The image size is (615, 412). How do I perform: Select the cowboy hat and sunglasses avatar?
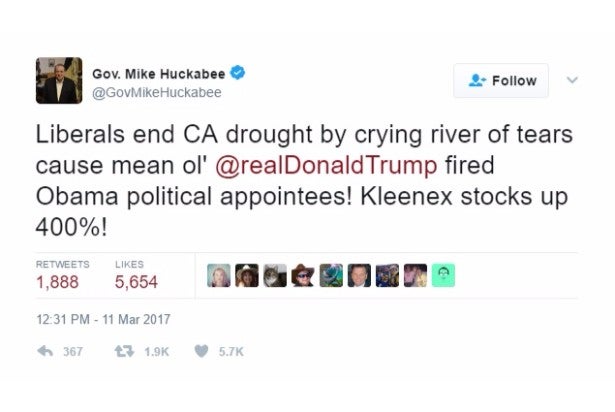[303, 274]
